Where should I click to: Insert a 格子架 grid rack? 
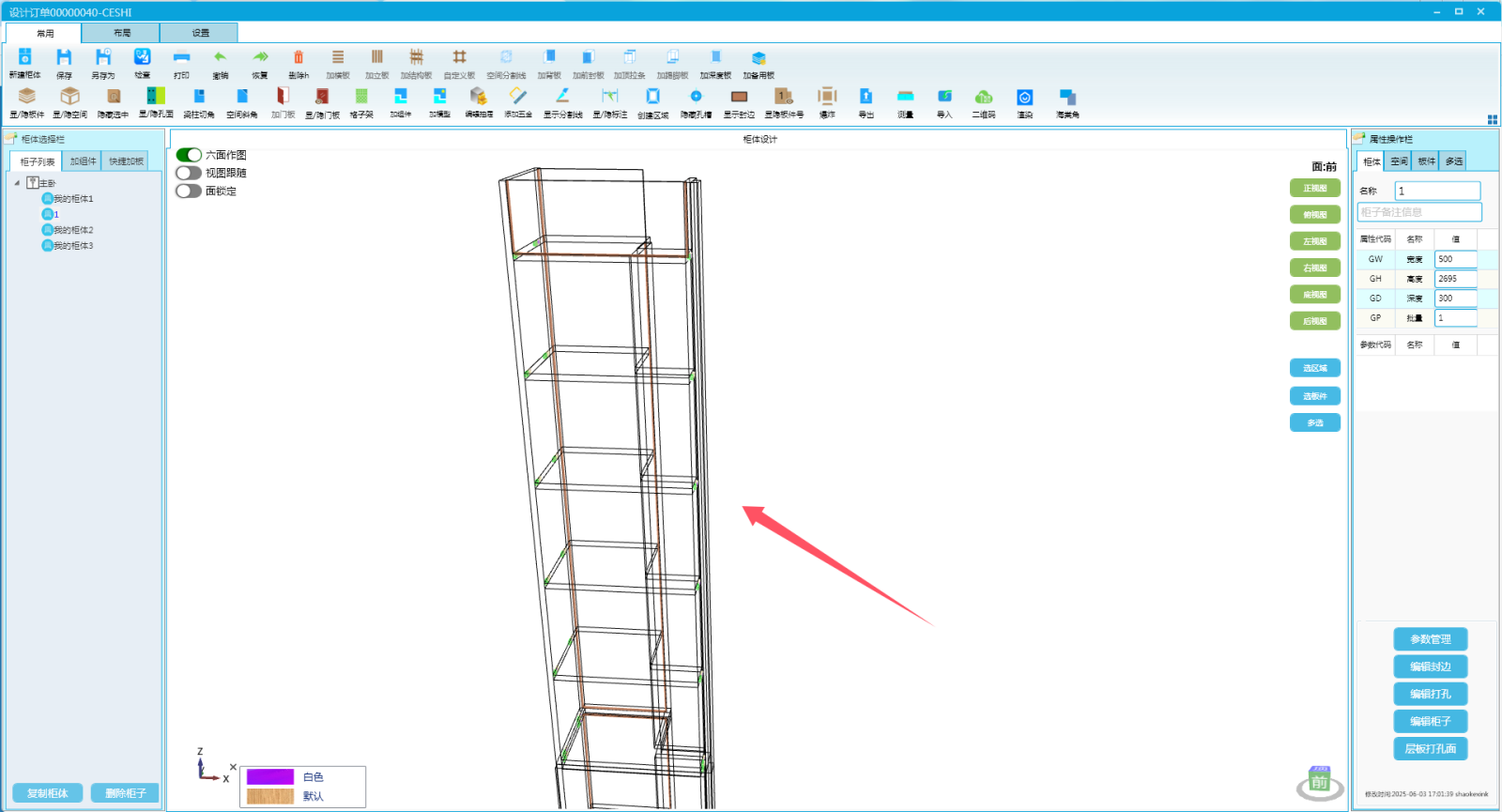[361, 96]
